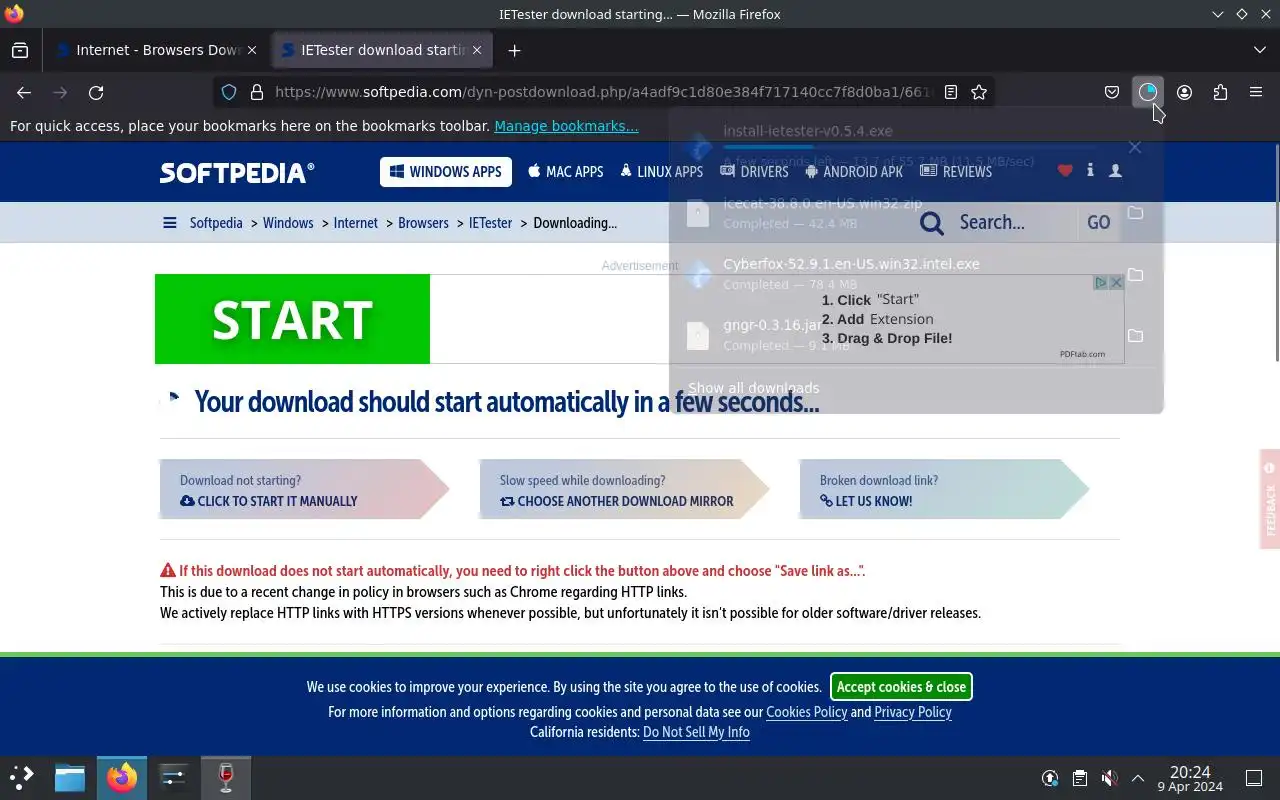
Task: Click the Internet breadcrumb link
Action: 356,223
